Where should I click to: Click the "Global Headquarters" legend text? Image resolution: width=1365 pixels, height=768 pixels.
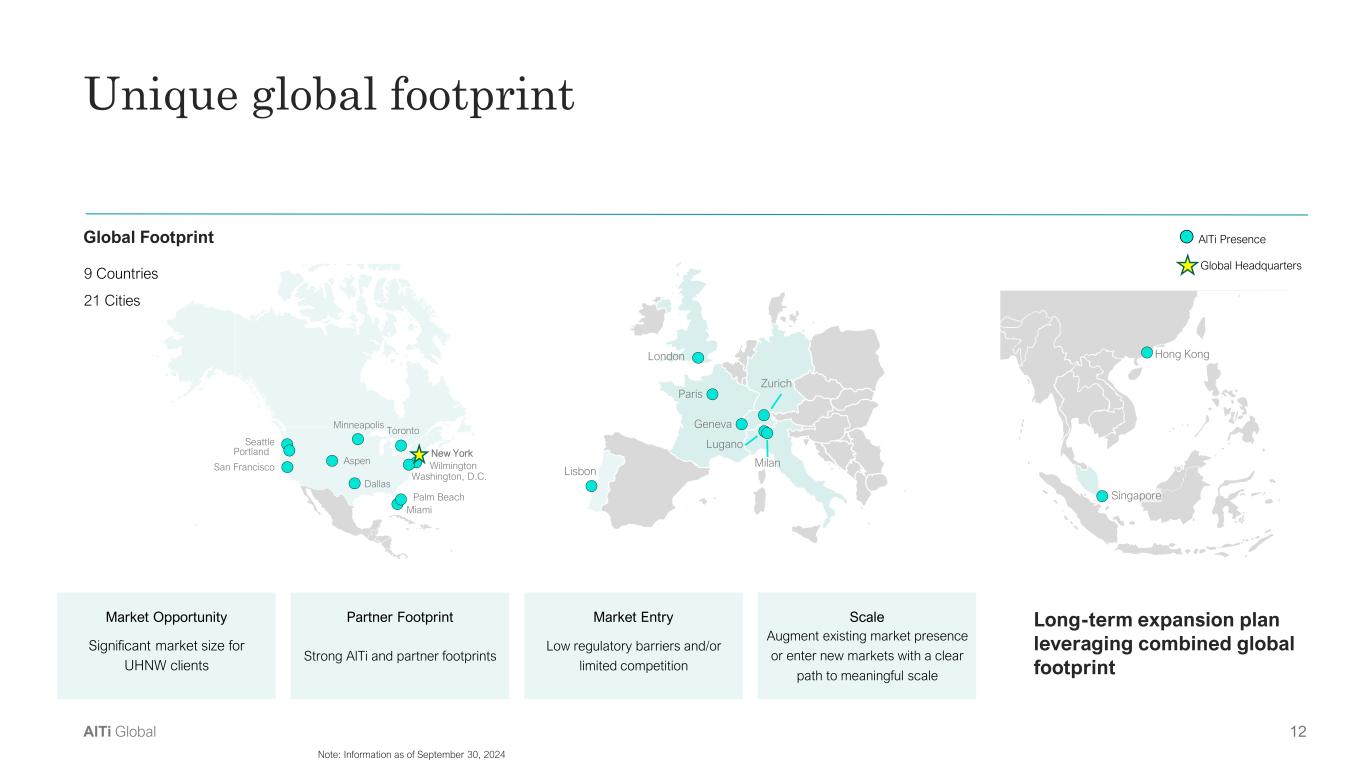click(1250, 266)
